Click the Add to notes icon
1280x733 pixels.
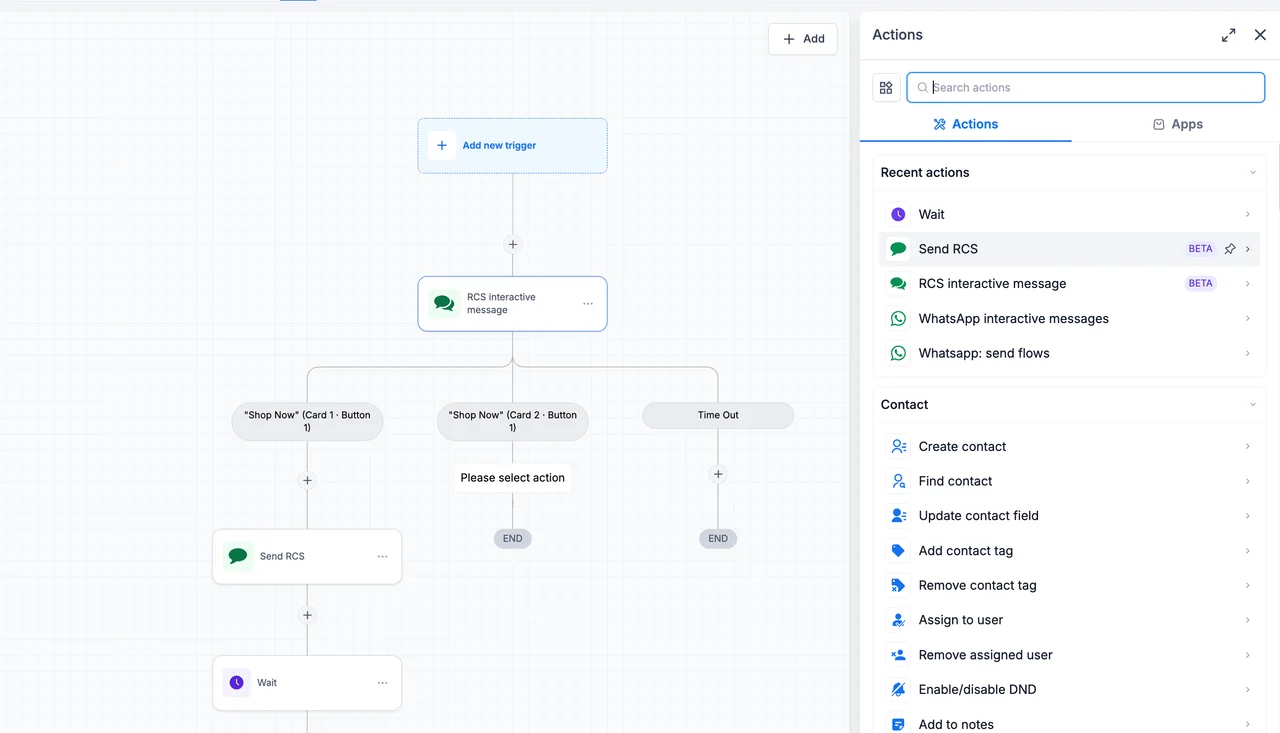(898, 724)
